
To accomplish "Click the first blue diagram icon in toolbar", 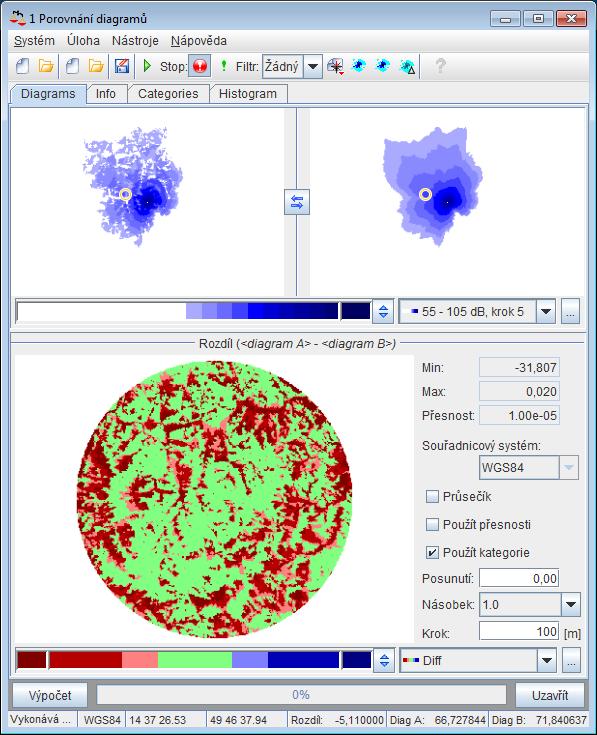I will point(359,66).
